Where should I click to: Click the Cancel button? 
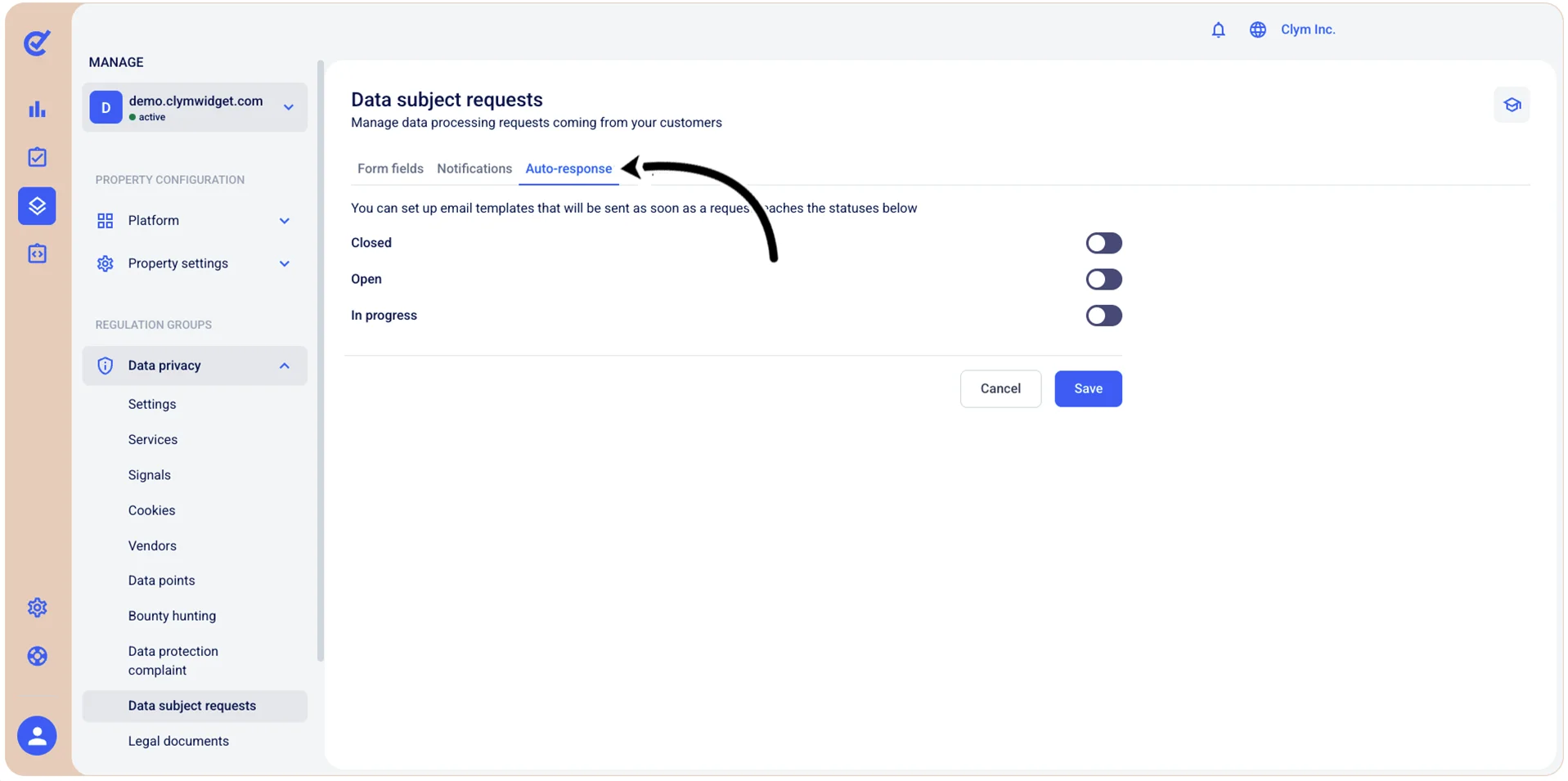coord(1000,388)
